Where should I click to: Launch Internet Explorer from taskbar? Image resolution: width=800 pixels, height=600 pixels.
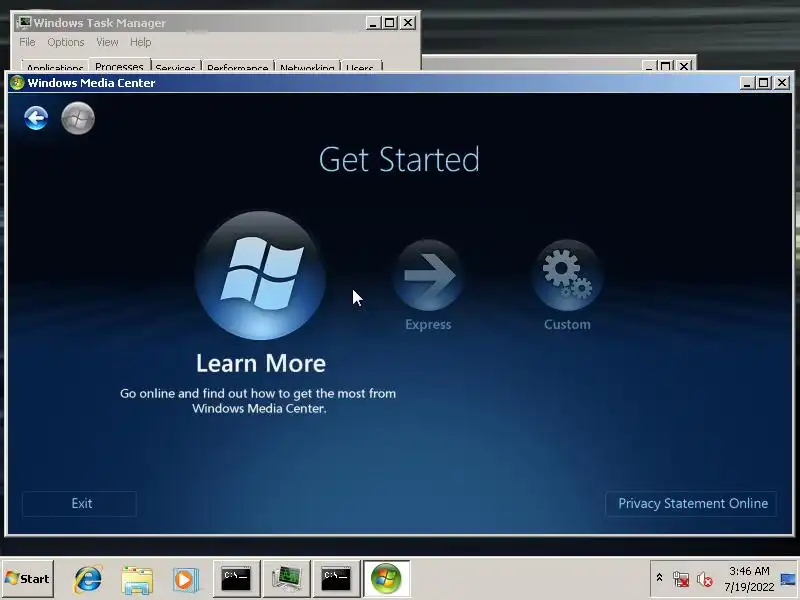point(88,579)
